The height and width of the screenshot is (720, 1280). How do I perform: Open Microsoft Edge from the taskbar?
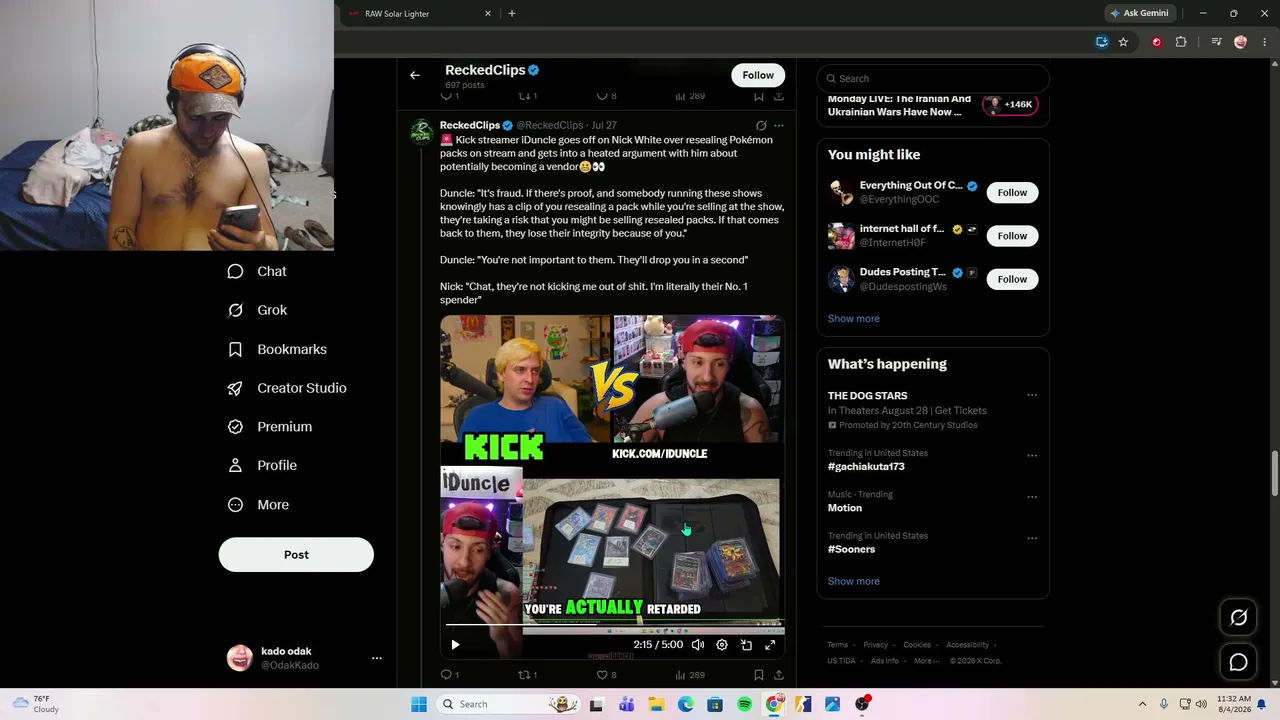point(686,705)
